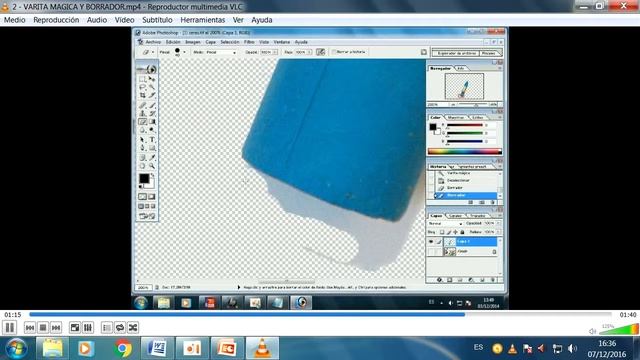Switch to Microsoft Word on taskbar

(157, 348)
